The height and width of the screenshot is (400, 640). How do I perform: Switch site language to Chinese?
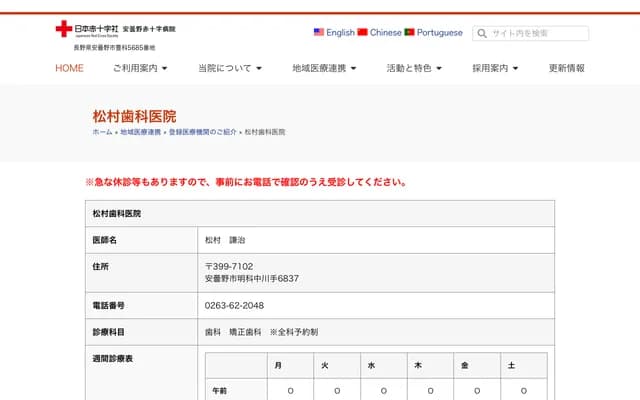point(385,33)
